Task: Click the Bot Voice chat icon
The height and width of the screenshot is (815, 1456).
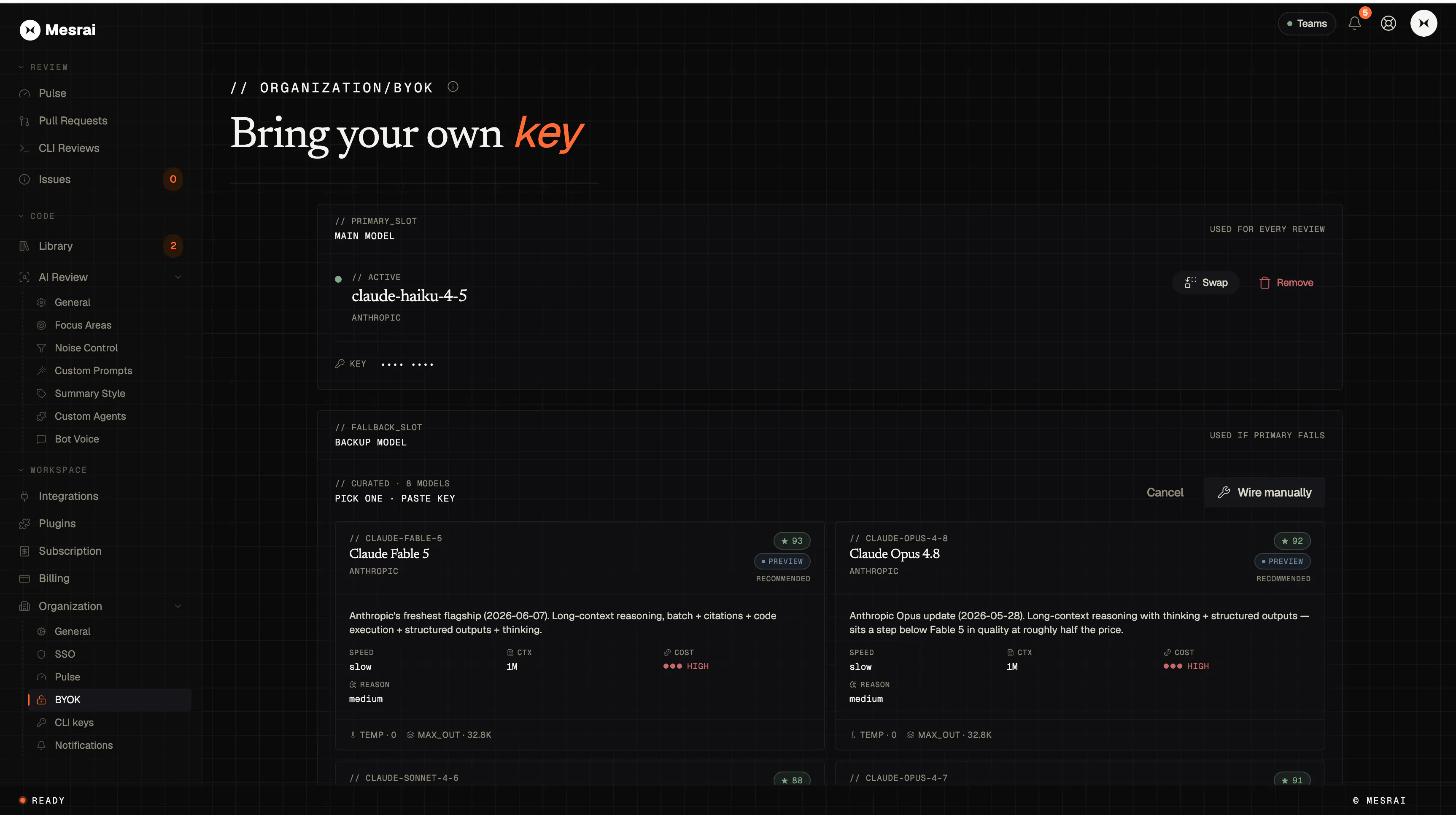Action: (x=41, y=439)
